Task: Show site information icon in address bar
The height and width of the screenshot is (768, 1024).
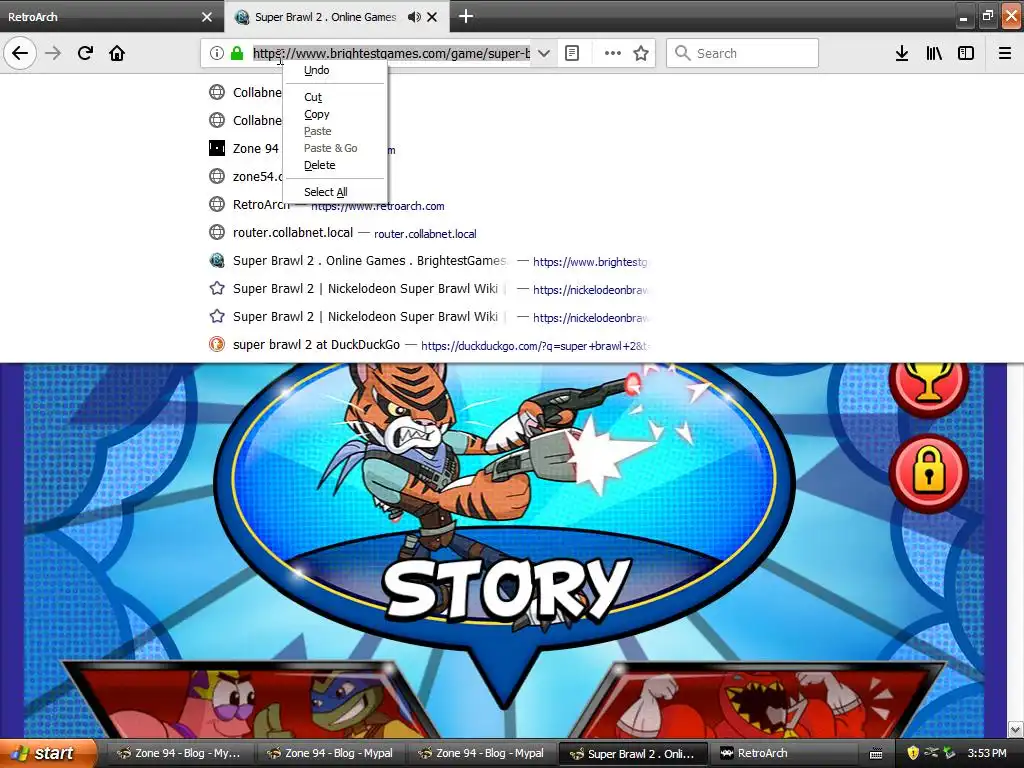Action: (217, 53)
